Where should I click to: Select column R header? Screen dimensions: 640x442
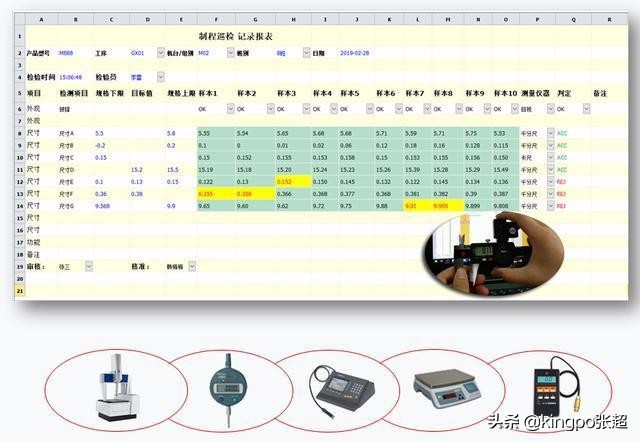pyautogui.click(x=609, y=19)
